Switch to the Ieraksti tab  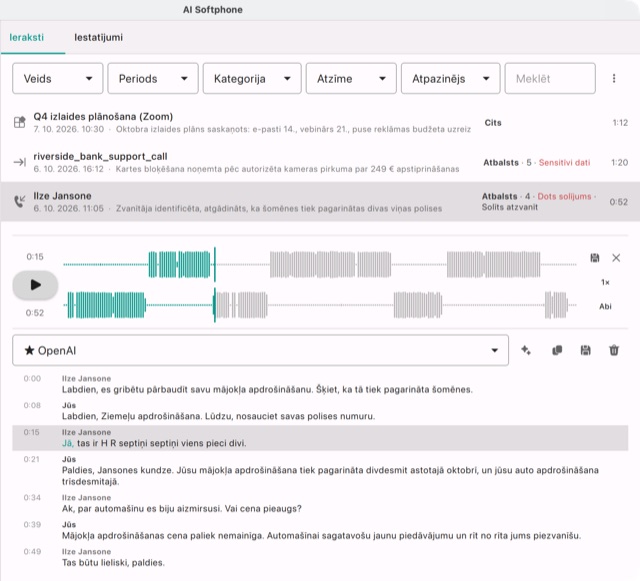[27, 38]
